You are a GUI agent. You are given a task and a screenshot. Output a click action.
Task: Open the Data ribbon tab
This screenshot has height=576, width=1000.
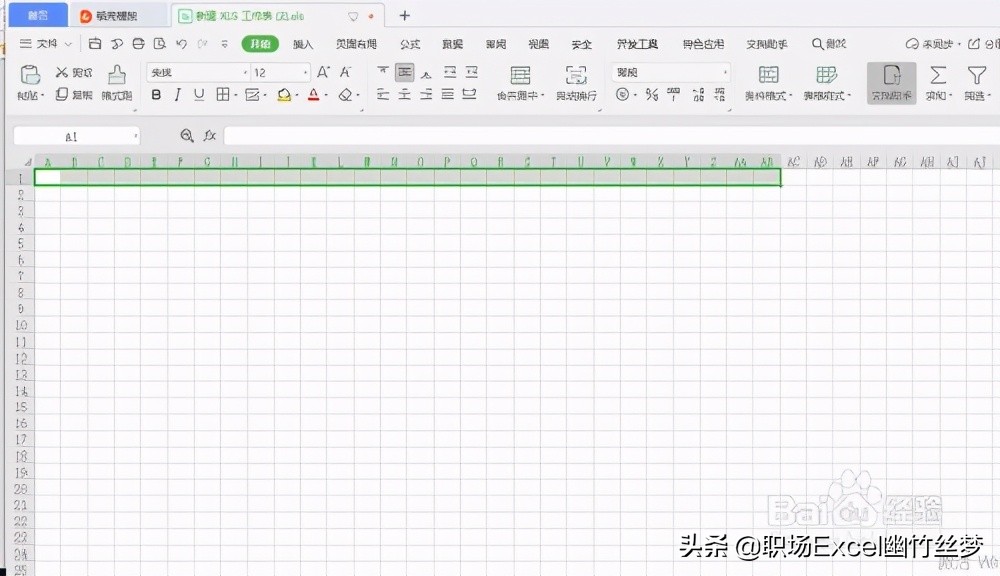click(x=451, y=44)
